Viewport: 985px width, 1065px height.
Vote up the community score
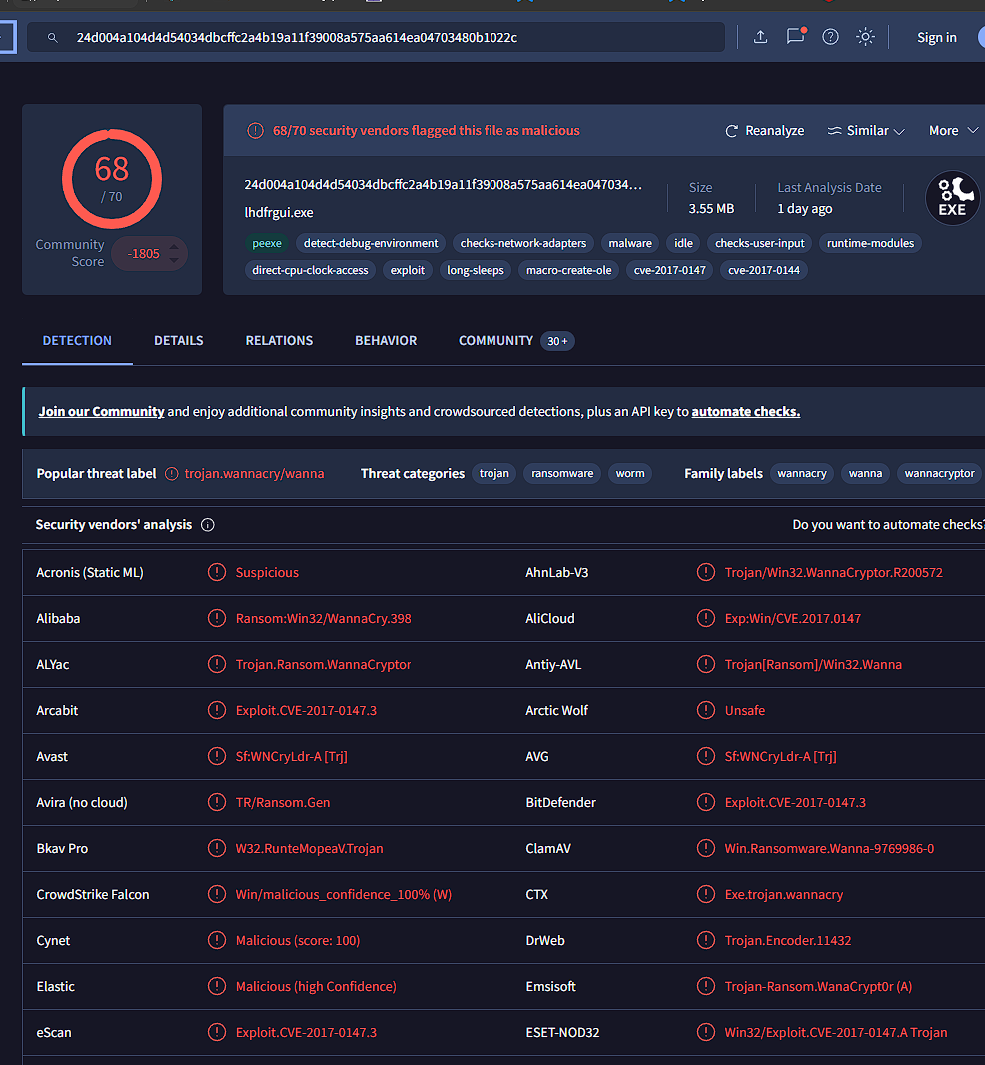174,247
